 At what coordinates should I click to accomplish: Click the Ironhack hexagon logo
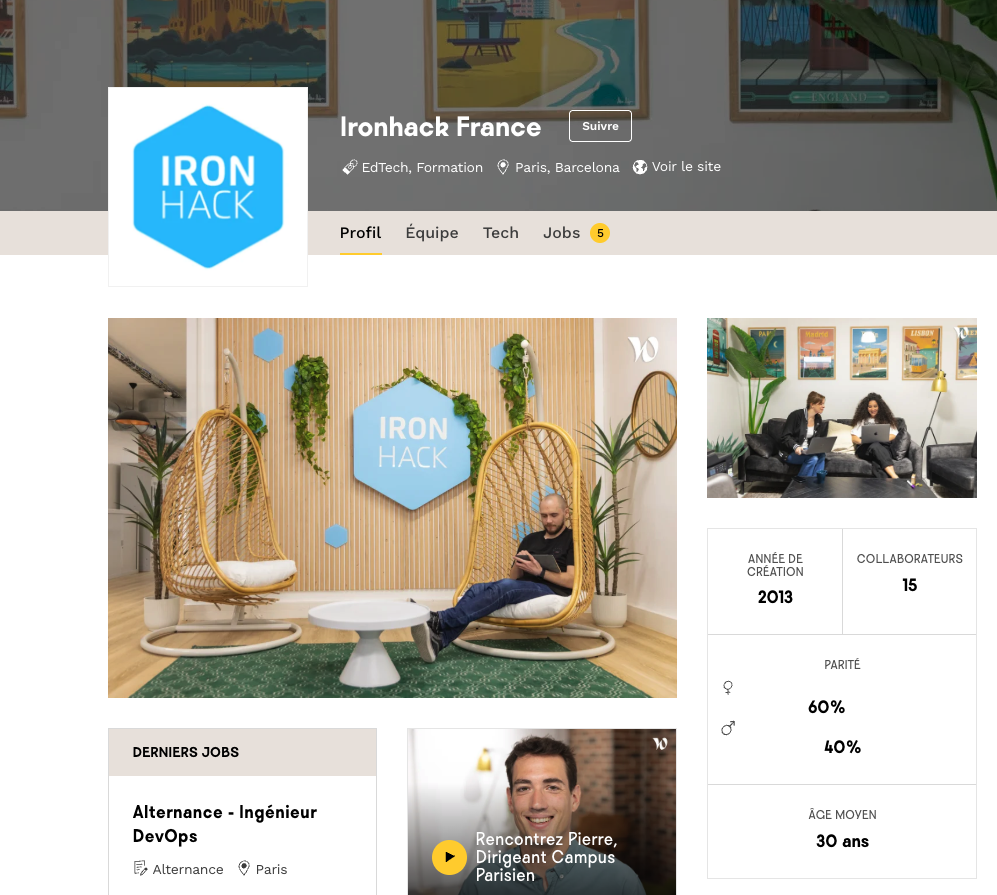[208, 187]
